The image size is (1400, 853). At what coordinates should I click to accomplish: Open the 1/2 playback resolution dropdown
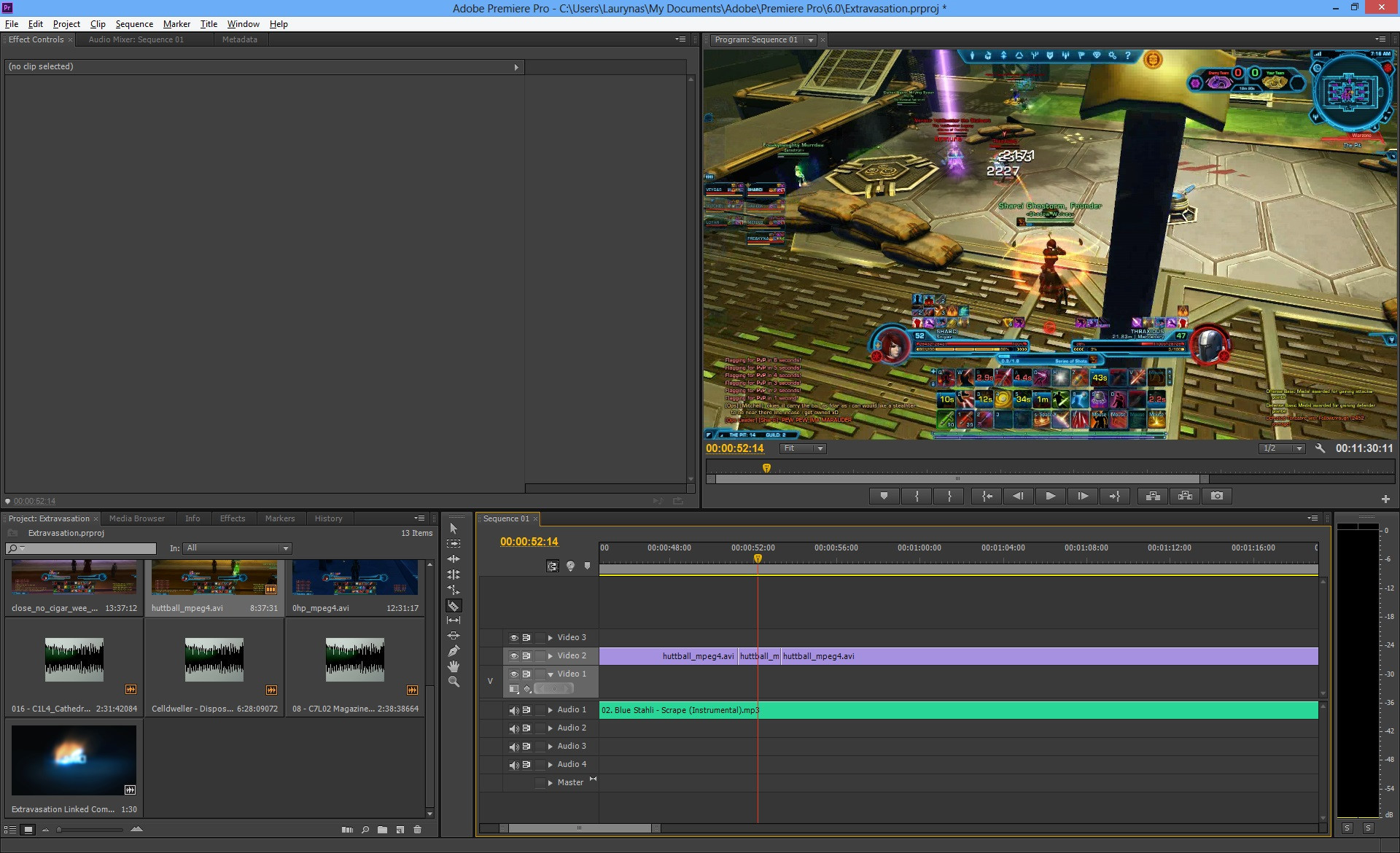click(x=1282, y=448)
